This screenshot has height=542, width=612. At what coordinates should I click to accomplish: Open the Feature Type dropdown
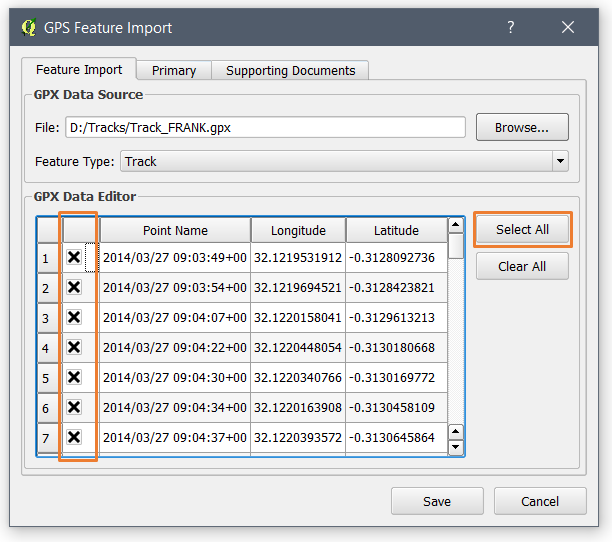pos(344,161)
